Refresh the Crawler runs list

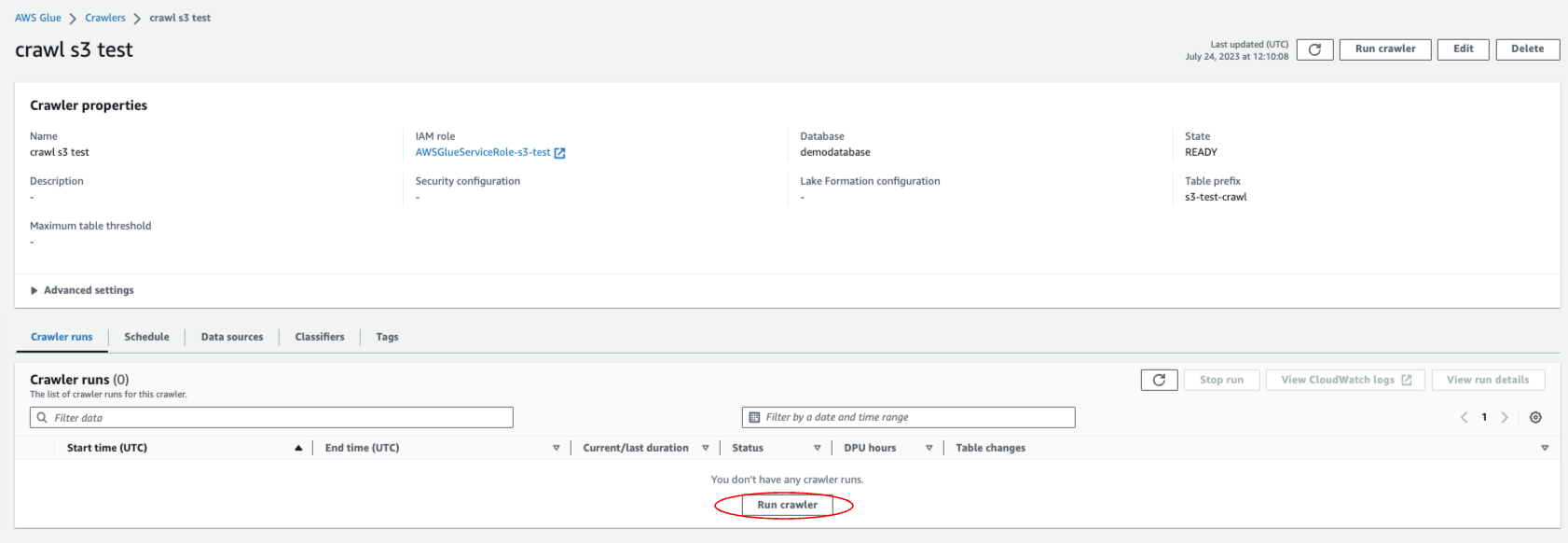coord(1159,380)
